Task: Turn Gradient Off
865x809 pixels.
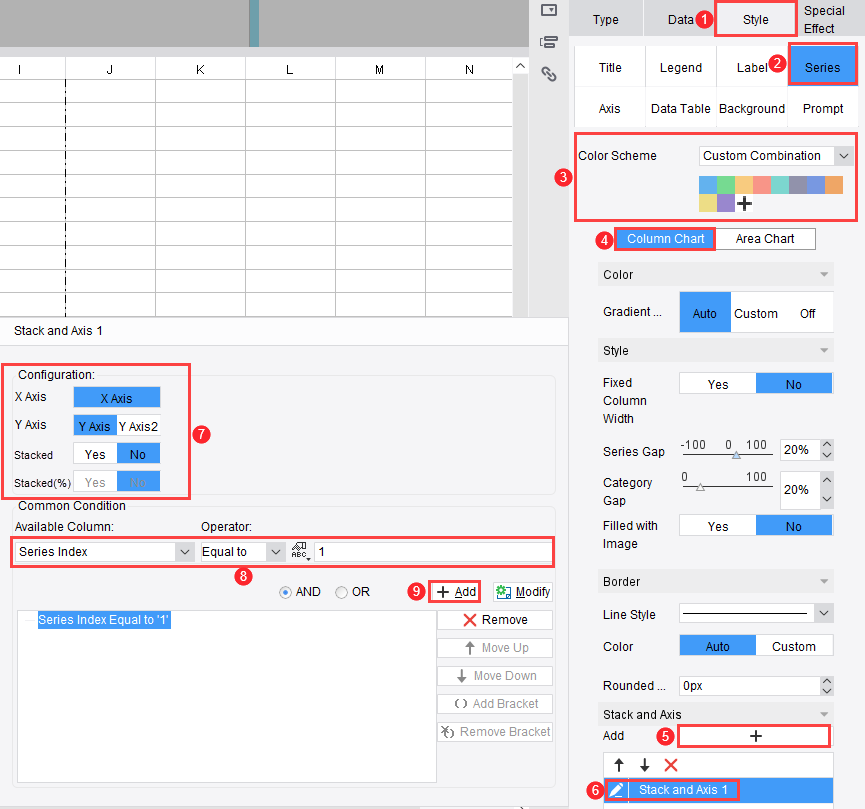Action: (807, 313)
